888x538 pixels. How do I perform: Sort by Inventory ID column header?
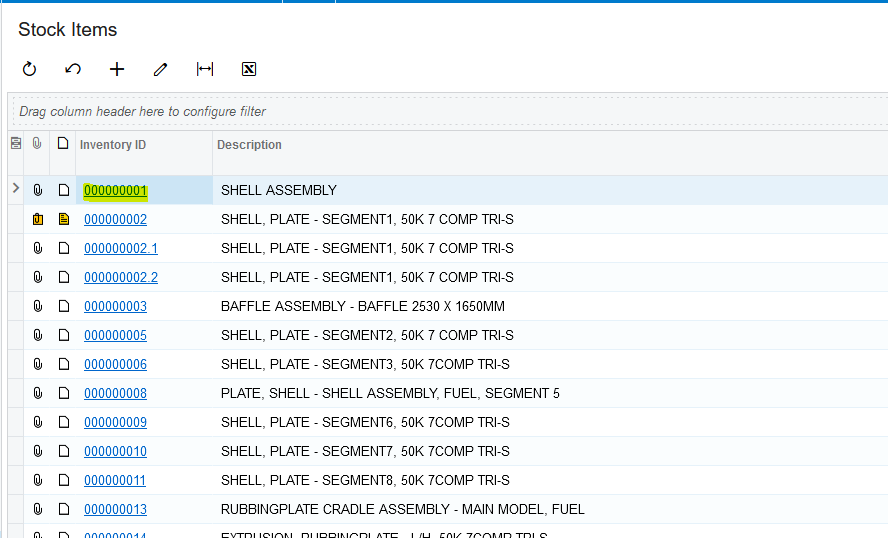click(x=113, y=145)
